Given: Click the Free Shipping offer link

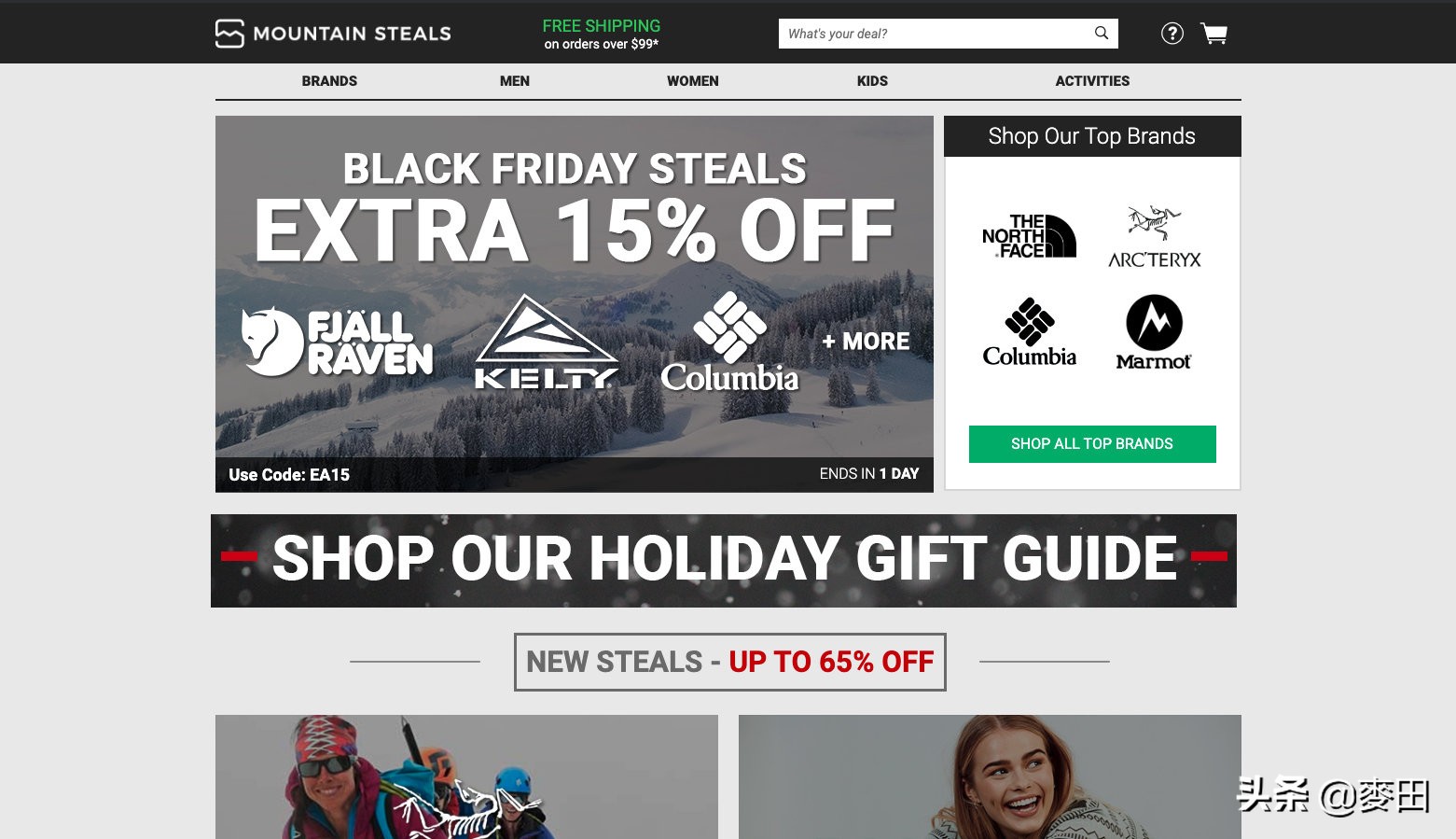Looking at the screenshot, I should pos(602,34).
